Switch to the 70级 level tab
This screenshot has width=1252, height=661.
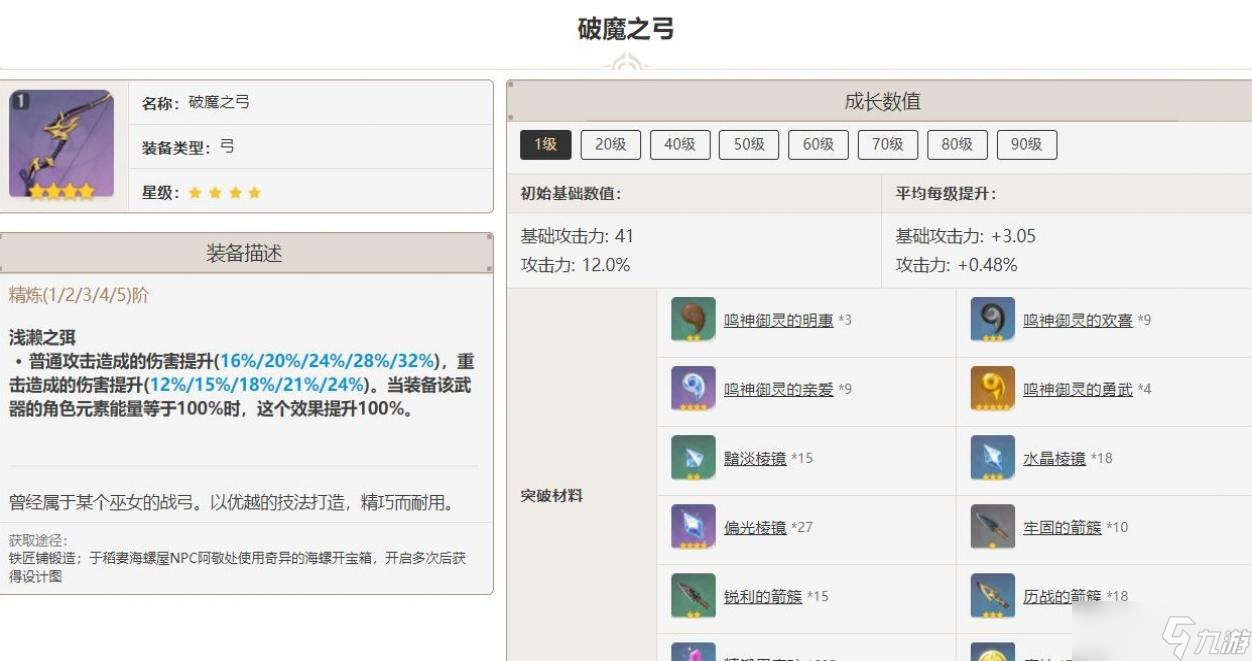tap(888, 144)
